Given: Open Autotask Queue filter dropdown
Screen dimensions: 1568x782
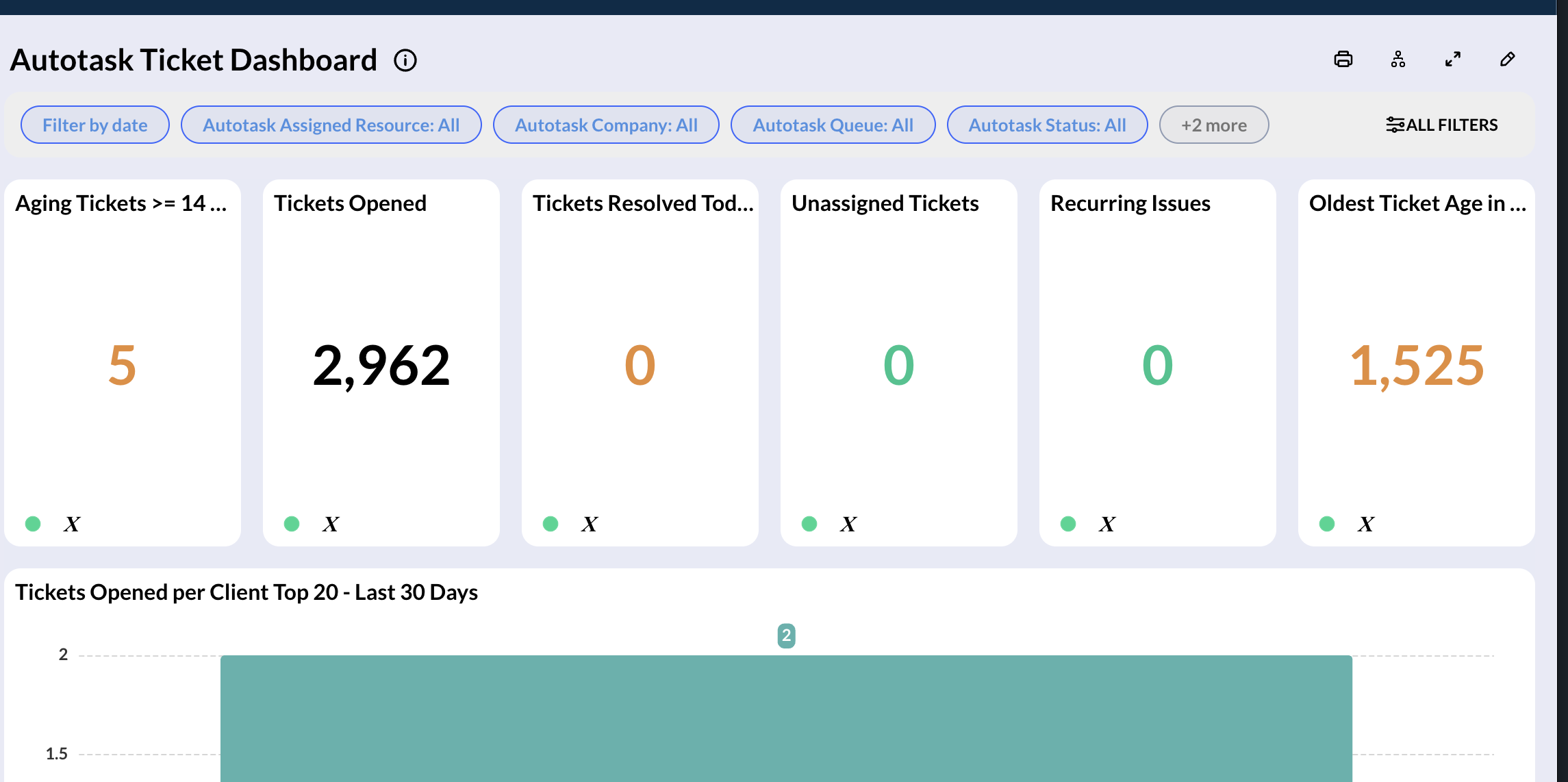Looking at the screenshot, I should (833, 125).
